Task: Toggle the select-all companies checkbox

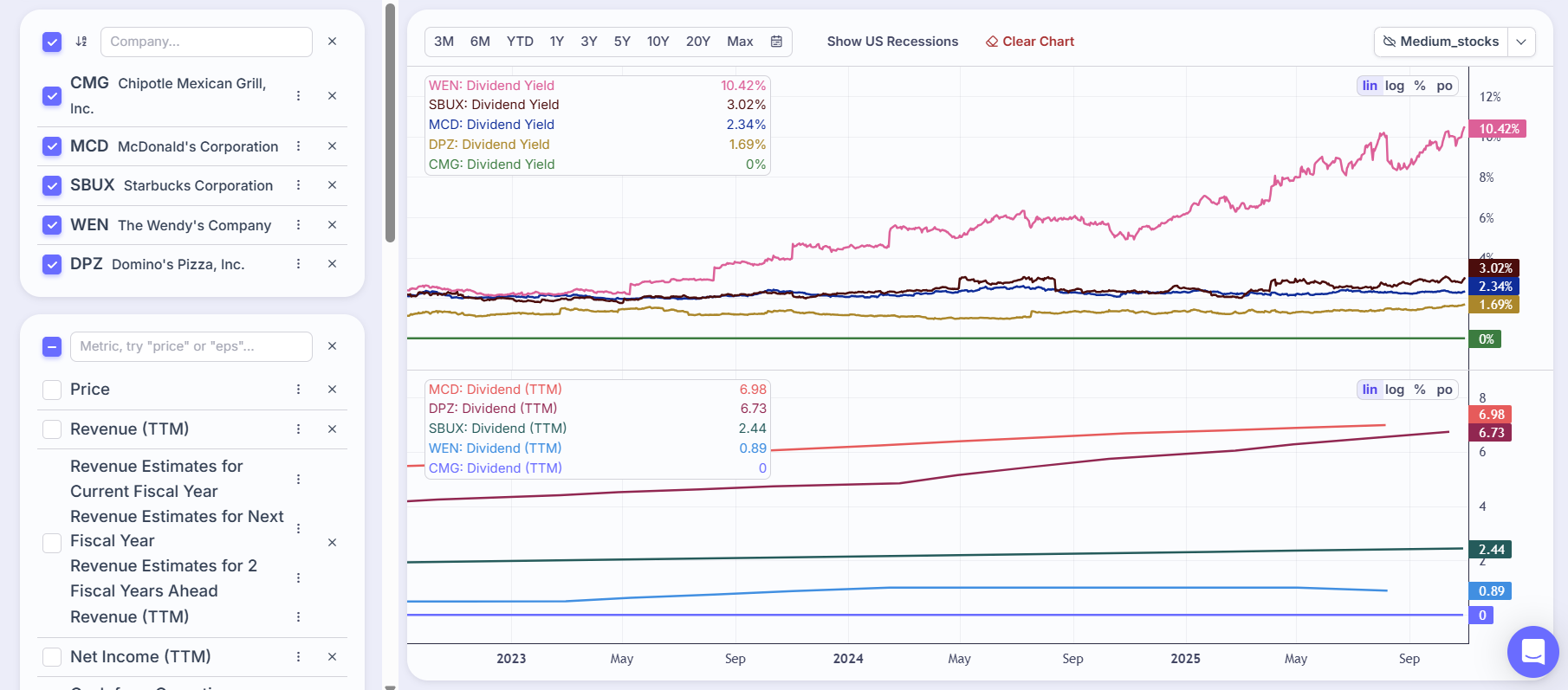Action: pos(52,42)
